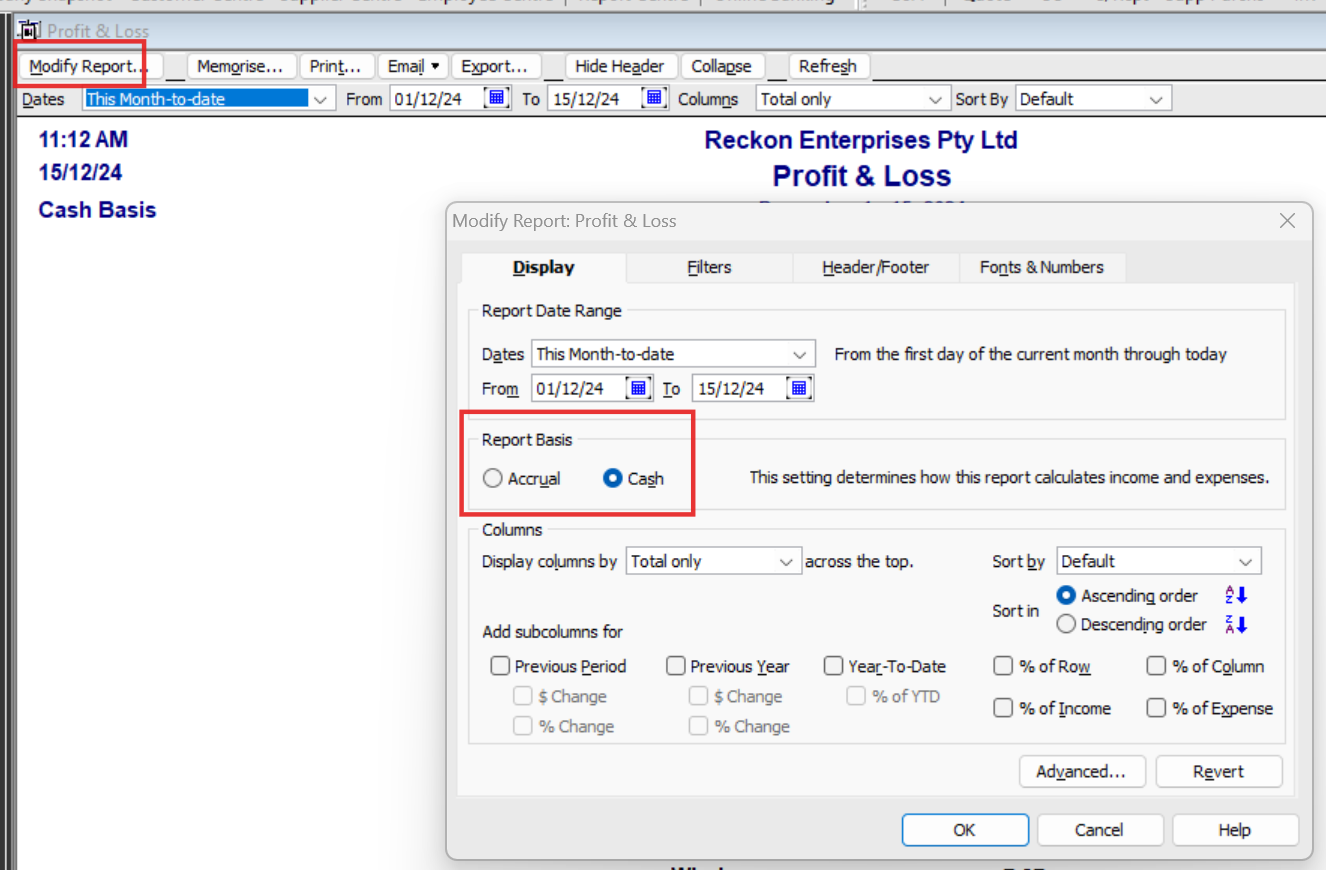This screenshot has height=870, width=1326.
Task: Open calendar picker beside toolbar From date
Action: pyautogui.click(x=497, y=98)
